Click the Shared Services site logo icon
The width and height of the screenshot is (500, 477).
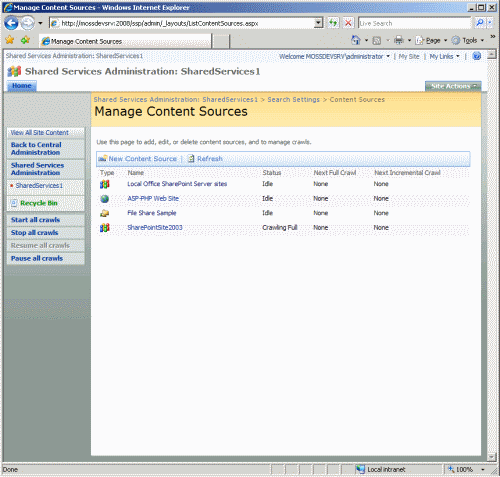click(x=14, y=71)
